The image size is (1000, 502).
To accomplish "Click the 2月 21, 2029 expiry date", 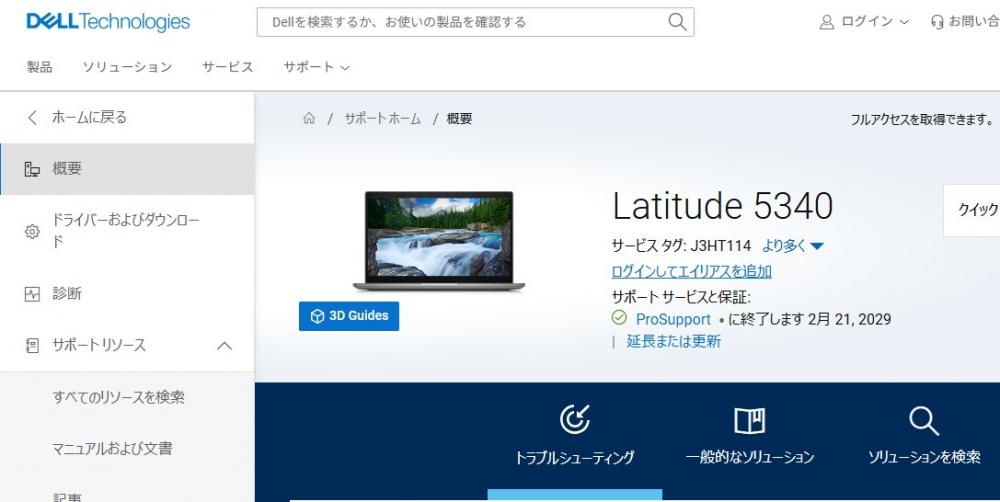I will coord(849,319).
